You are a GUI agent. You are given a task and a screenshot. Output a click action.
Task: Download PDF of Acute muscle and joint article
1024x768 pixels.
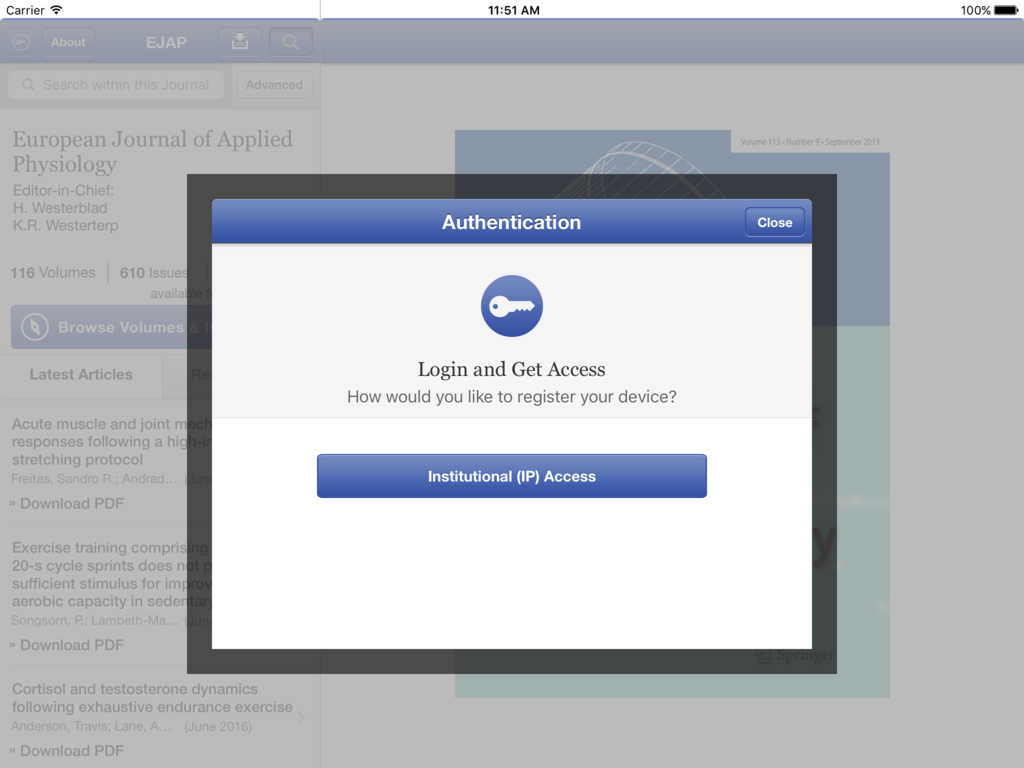tap(71, 503)
